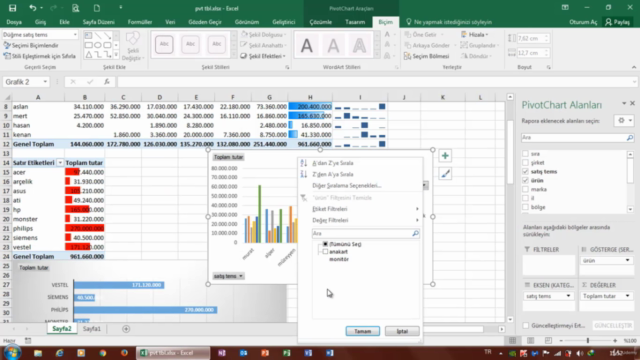640x360 pixels.
Task: Open PowerPoint from the taskbar
Action: click(265, 353)
